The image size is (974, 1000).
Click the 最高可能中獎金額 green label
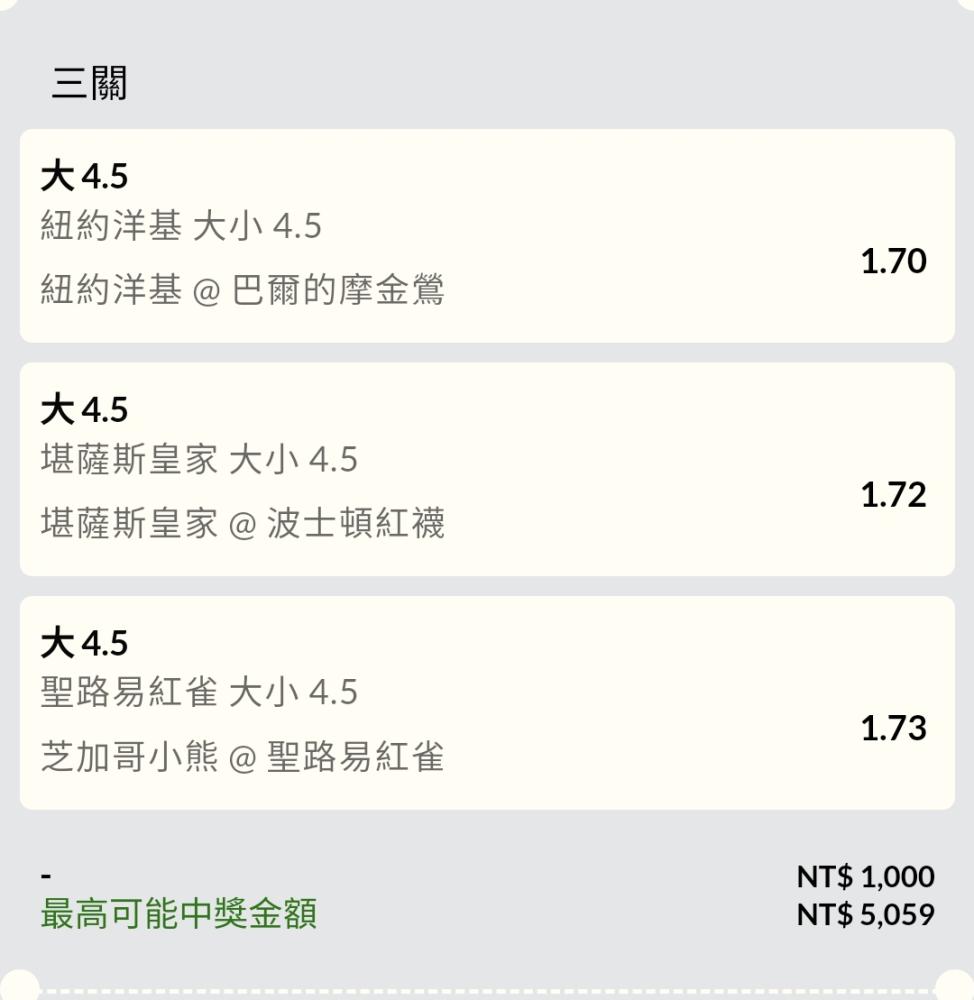pos(179,913)
